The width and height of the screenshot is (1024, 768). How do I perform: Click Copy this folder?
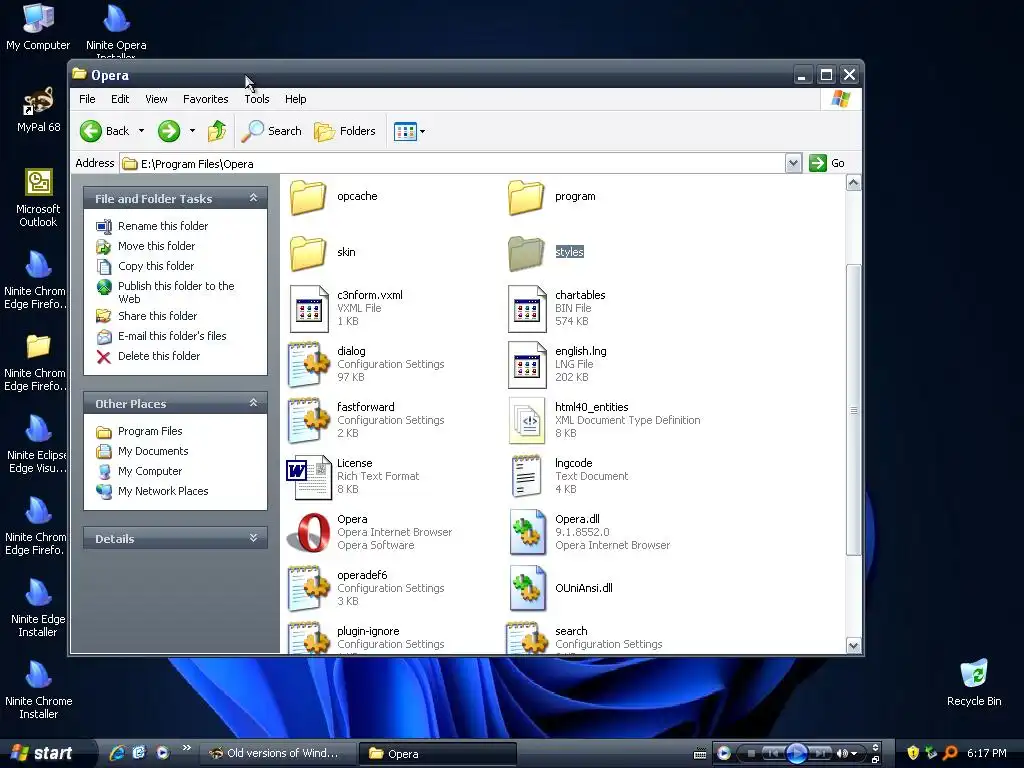[x=155, y=266]
